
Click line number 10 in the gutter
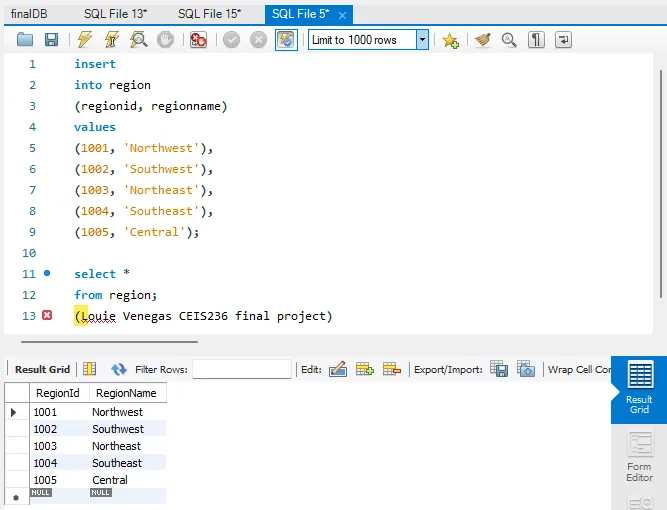(x=29, y=253)
